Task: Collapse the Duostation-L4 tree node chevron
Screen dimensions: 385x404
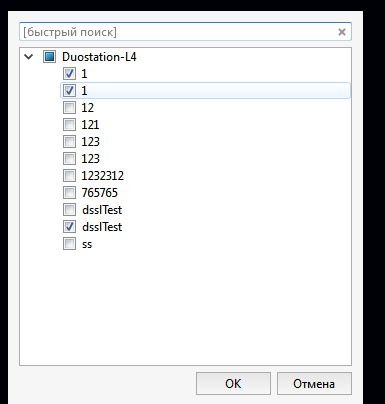Action: pyautogui.click(x=29, y=57)
